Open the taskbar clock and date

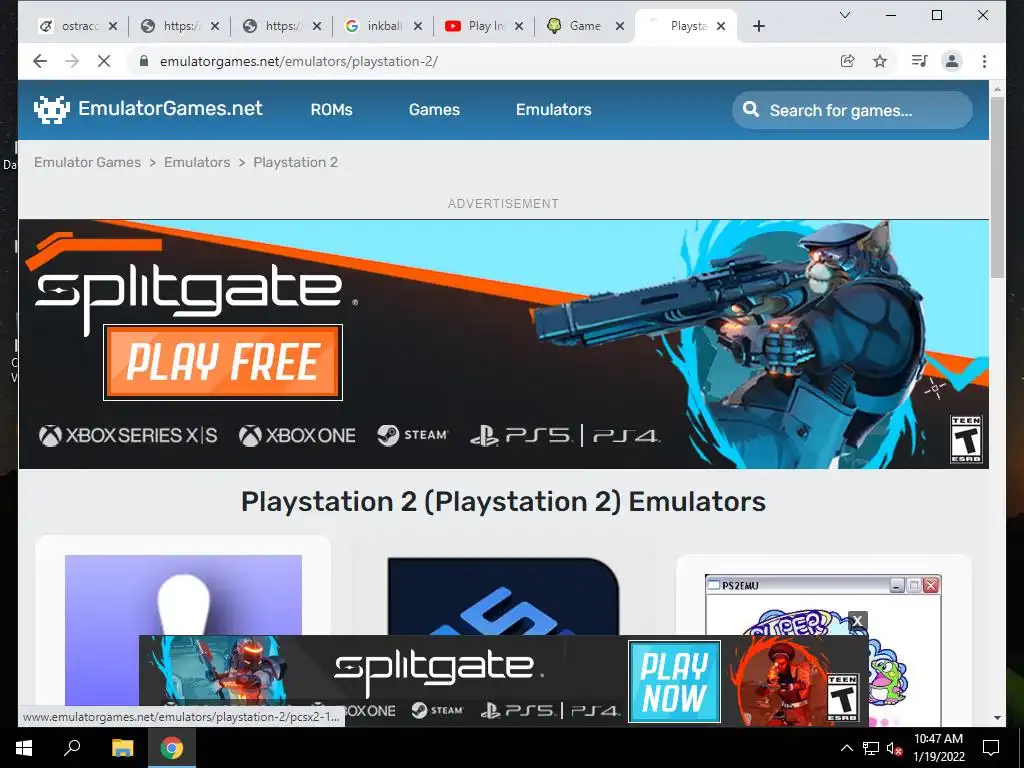[x=938, y=748]
